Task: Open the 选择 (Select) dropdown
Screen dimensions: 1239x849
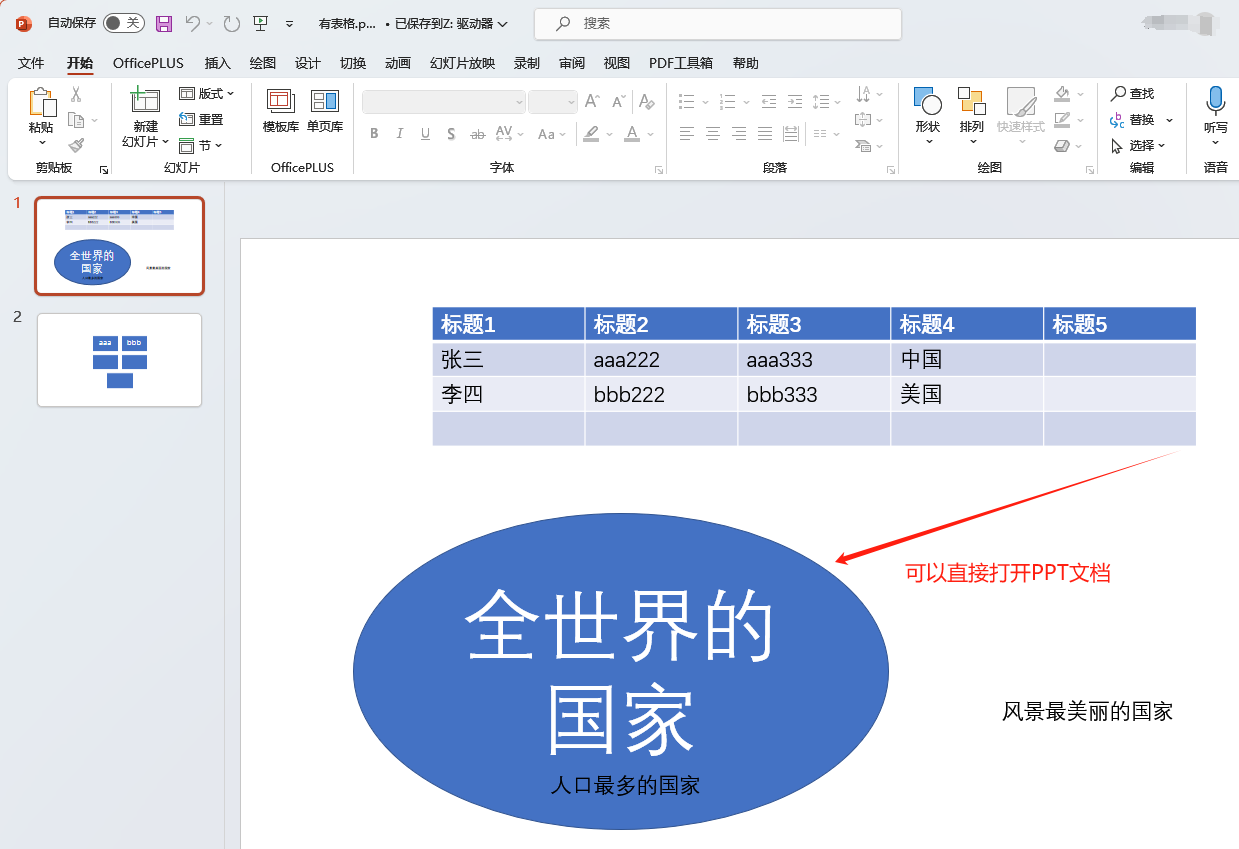Action: pos(1139,146)
